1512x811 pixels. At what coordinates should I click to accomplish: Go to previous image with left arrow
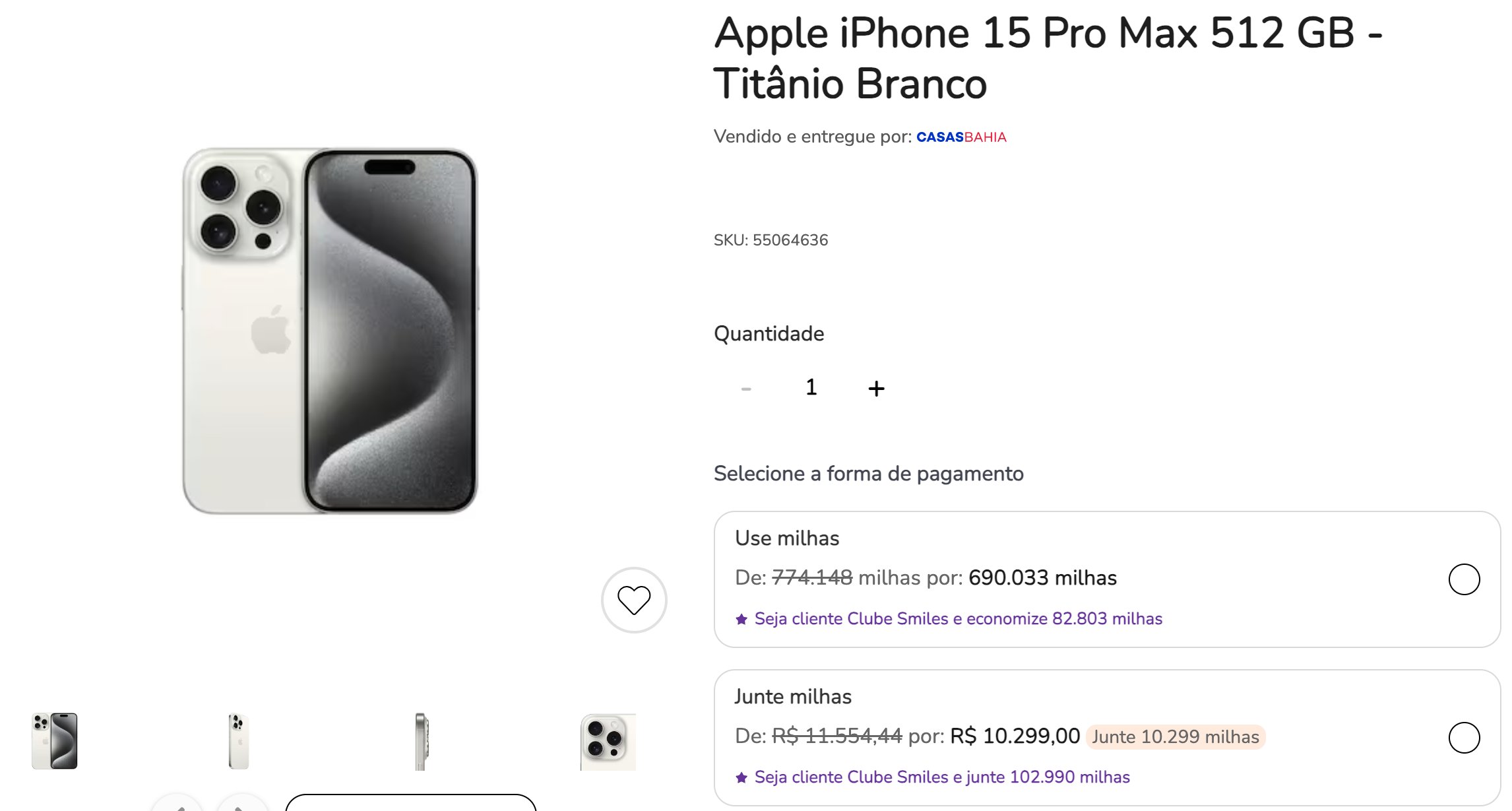(177, 805)
